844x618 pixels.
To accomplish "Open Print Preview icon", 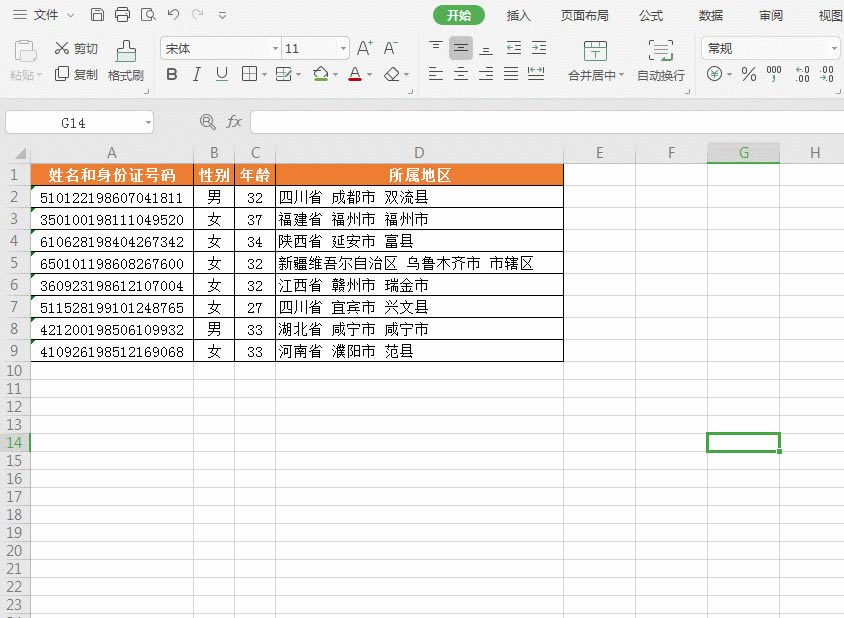I will pyautogui.click(x=148, y=15).
